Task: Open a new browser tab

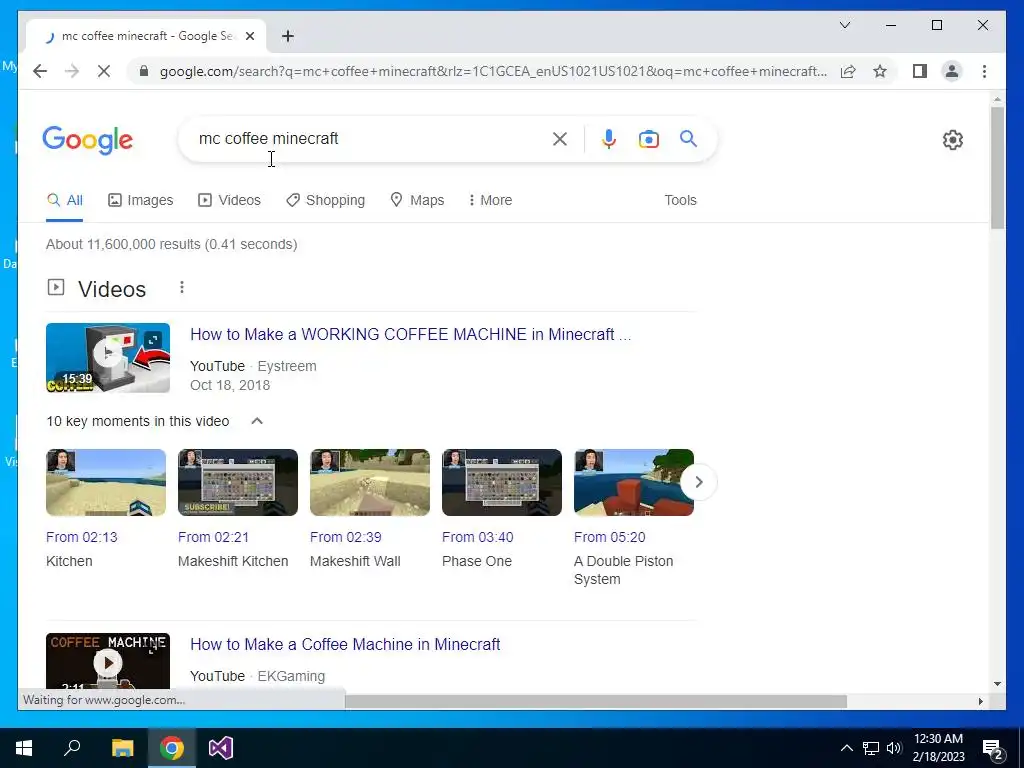Action: coord(288,36)
